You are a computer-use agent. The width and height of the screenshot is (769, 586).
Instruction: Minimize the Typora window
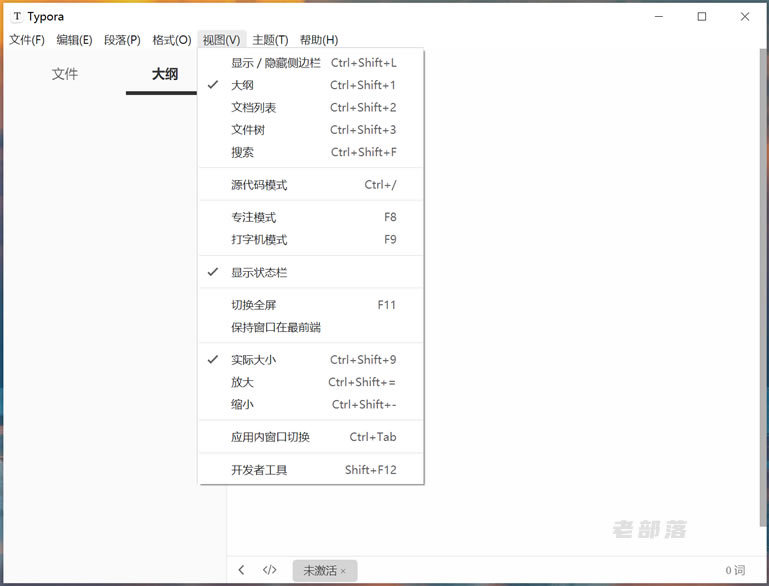click(659, 16)
